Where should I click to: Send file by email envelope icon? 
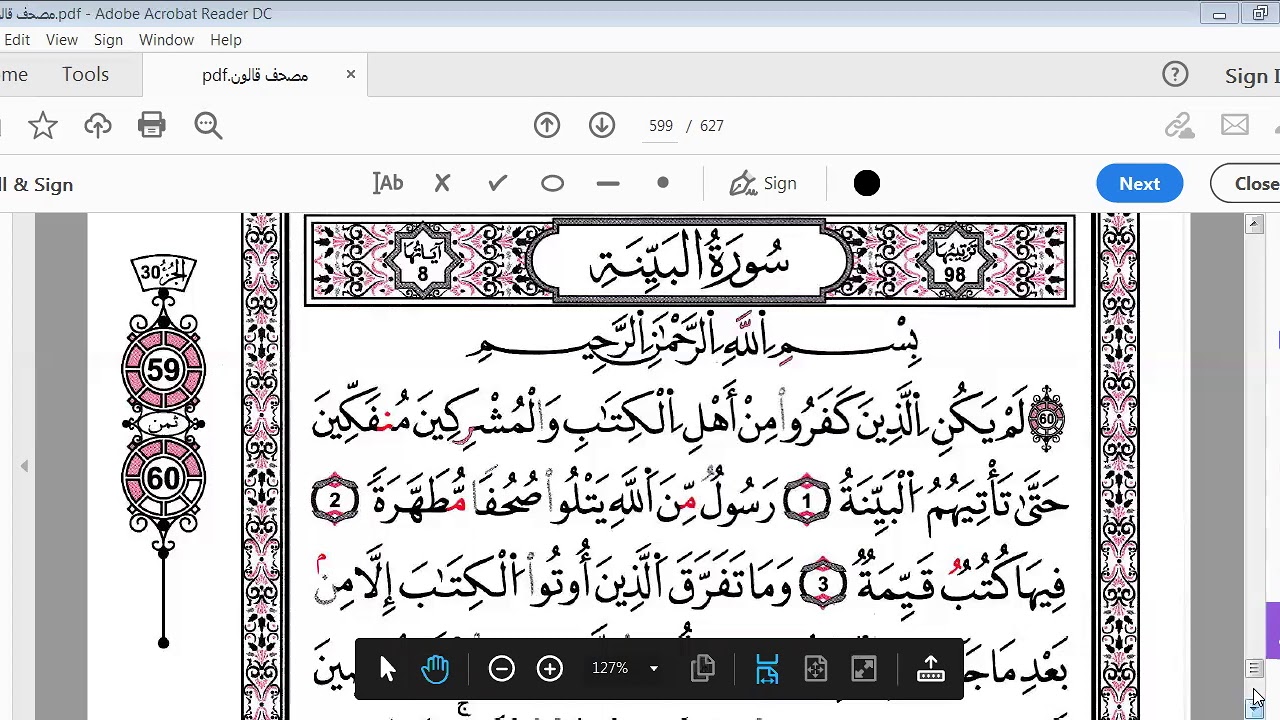(1235, 125)
